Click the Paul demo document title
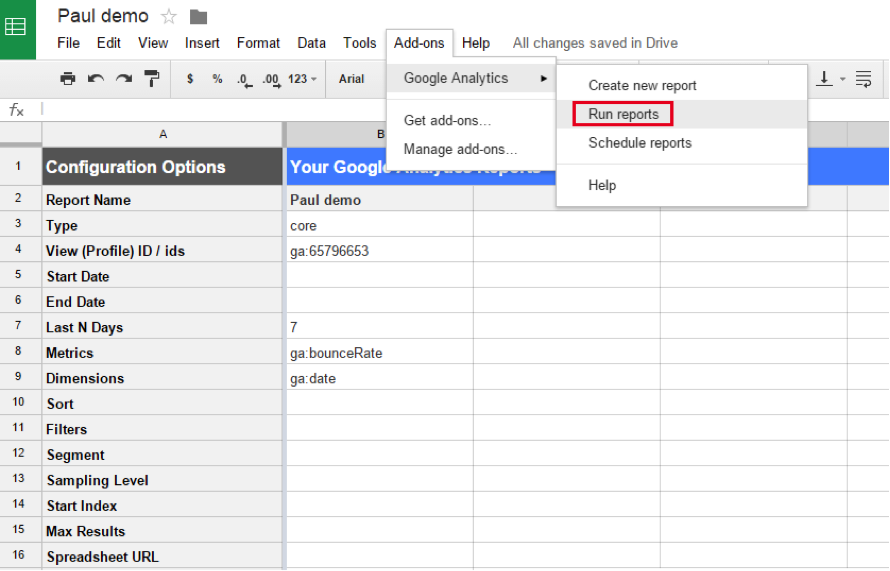This screenshot has height=571, width=890. tap(103, 16)
